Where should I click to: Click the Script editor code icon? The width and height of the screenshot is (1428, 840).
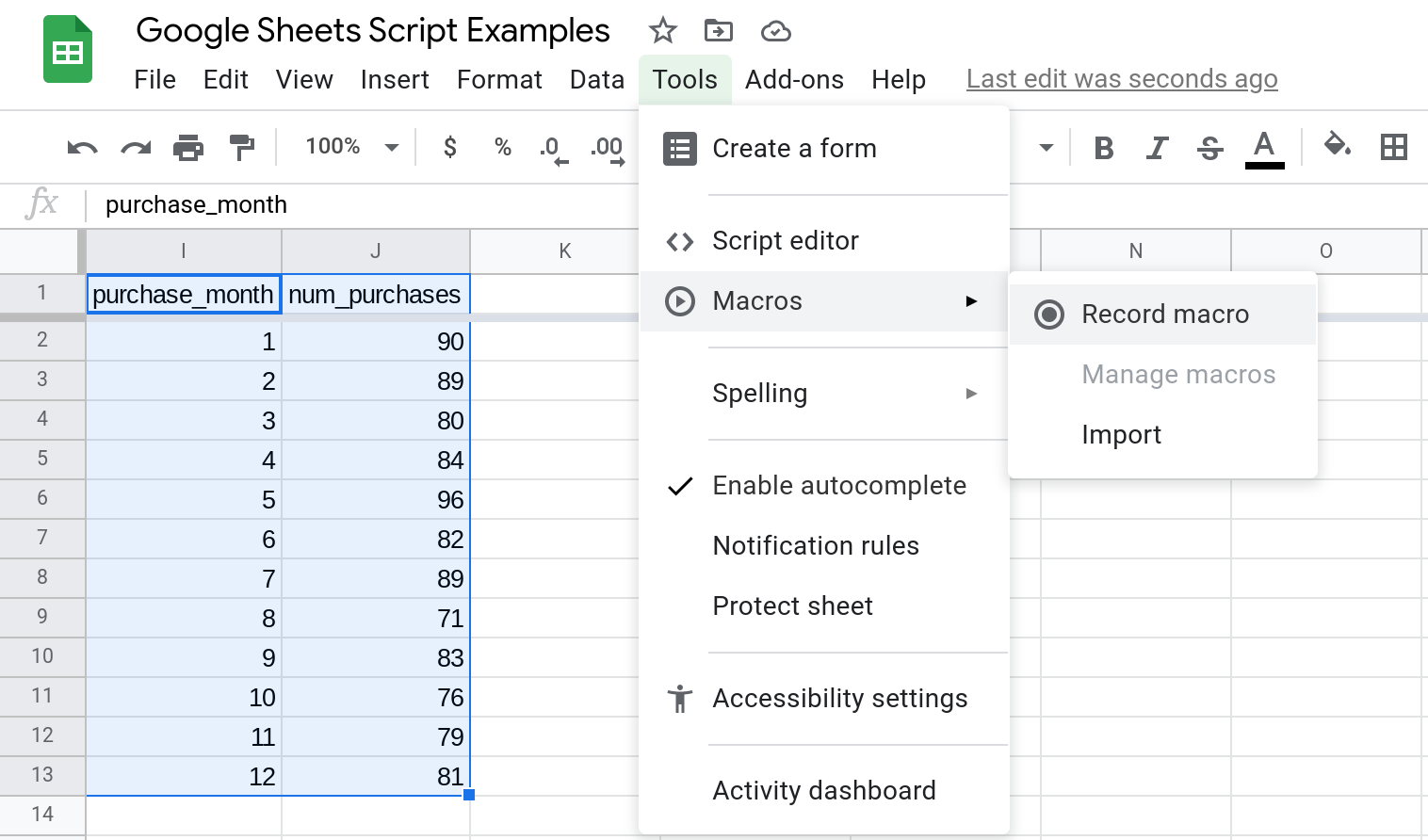click(680, 242)
